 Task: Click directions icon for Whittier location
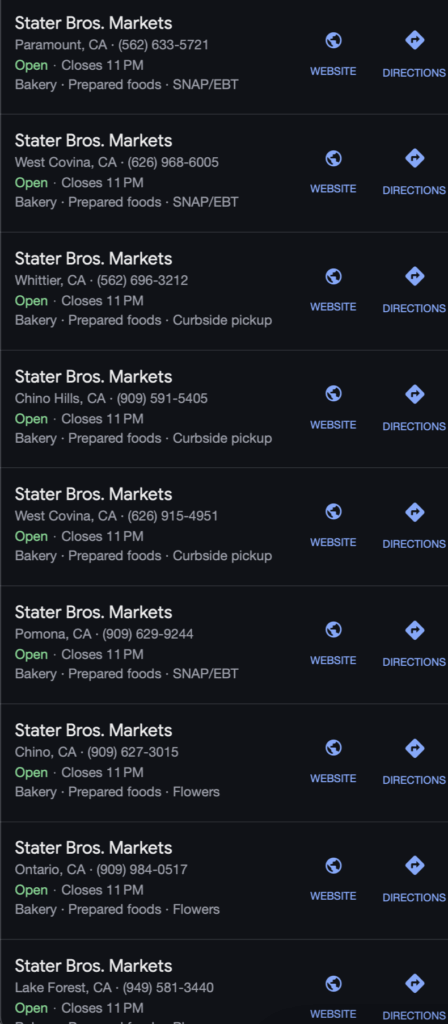(414, 277)
